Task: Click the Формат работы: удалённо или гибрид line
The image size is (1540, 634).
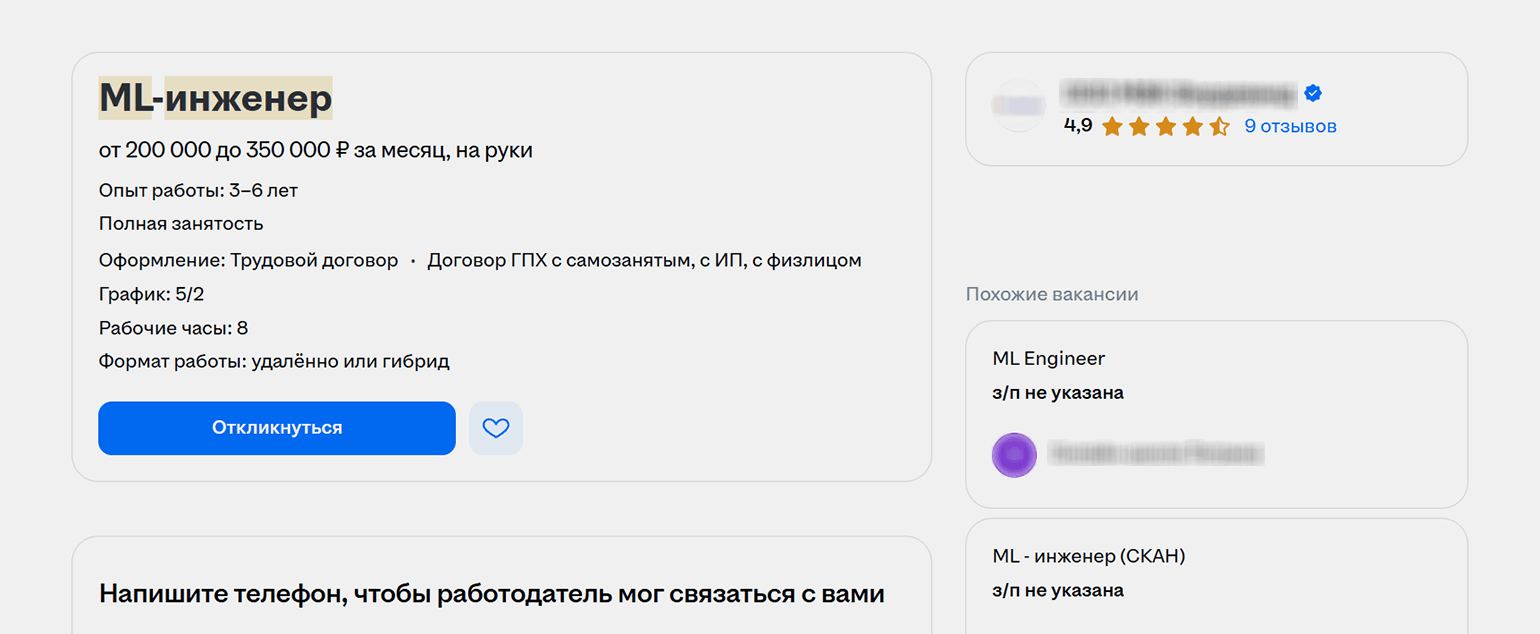Action: pos(274,362)
